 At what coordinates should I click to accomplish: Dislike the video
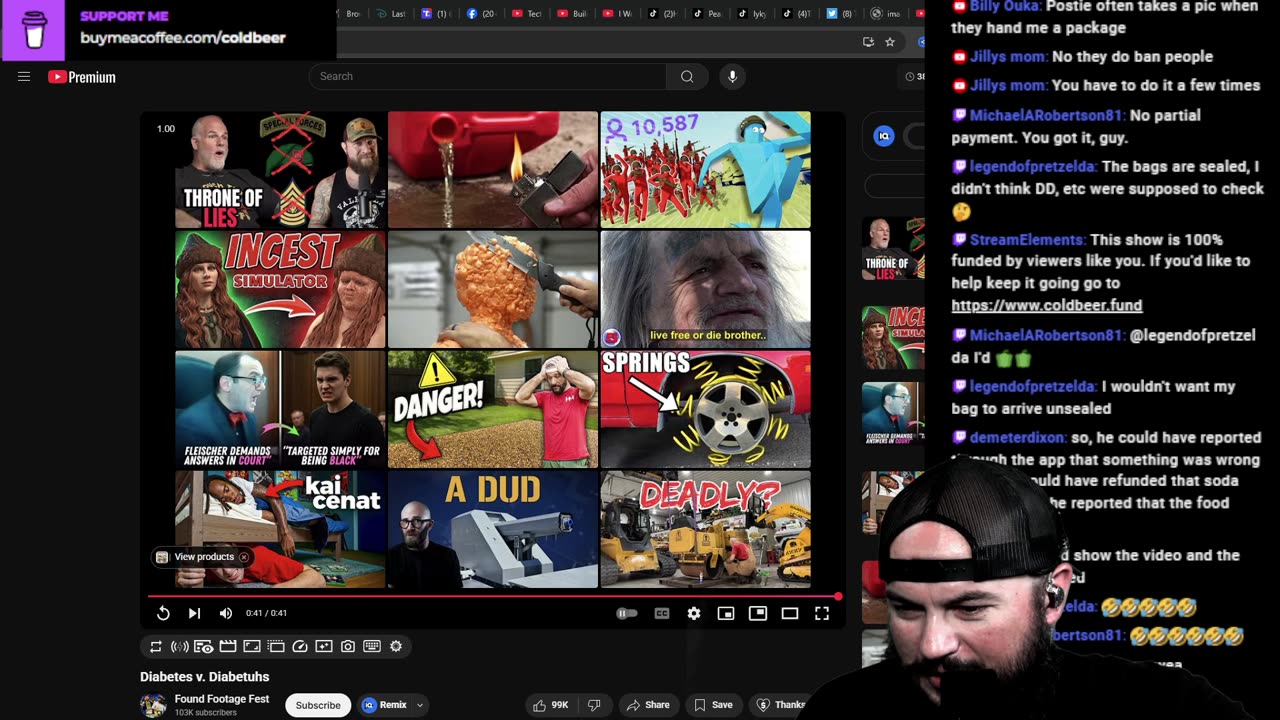[x=593, y=705]
